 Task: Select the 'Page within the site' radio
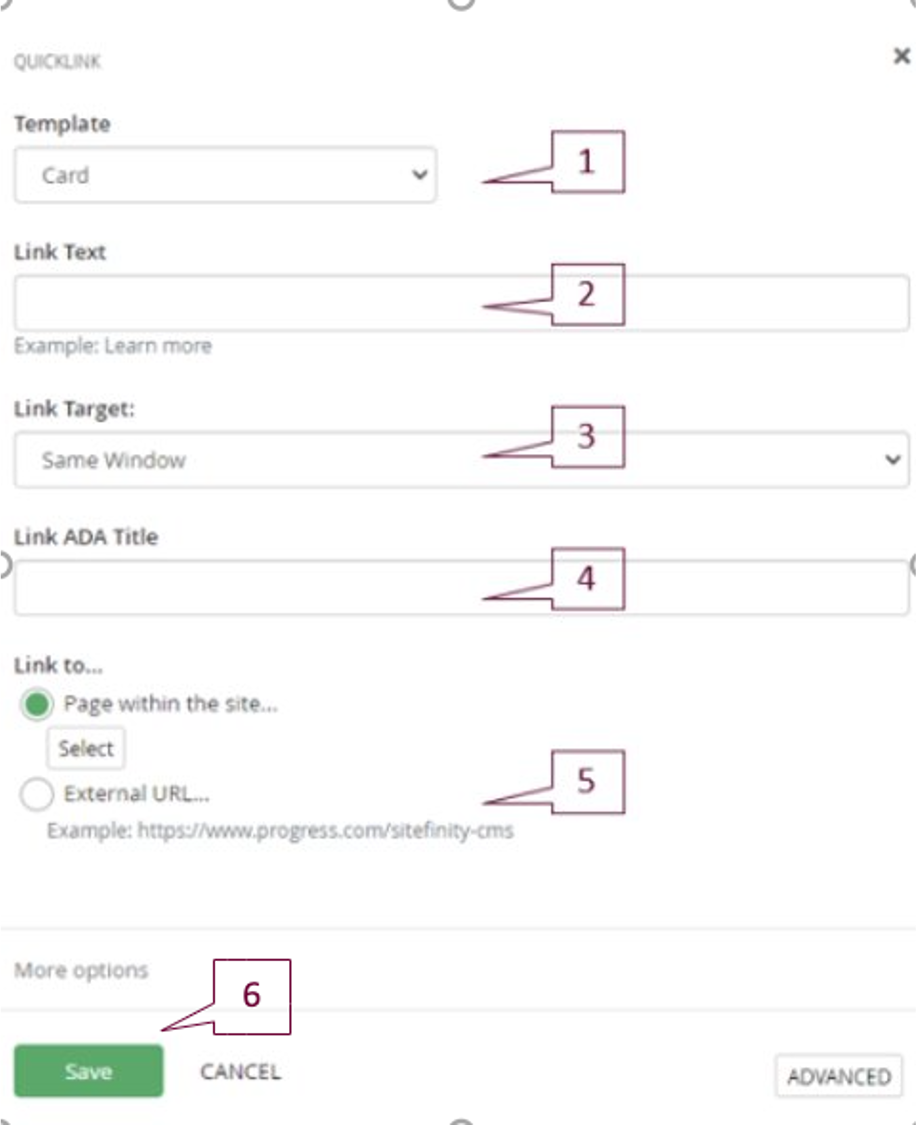coord(37,704)
